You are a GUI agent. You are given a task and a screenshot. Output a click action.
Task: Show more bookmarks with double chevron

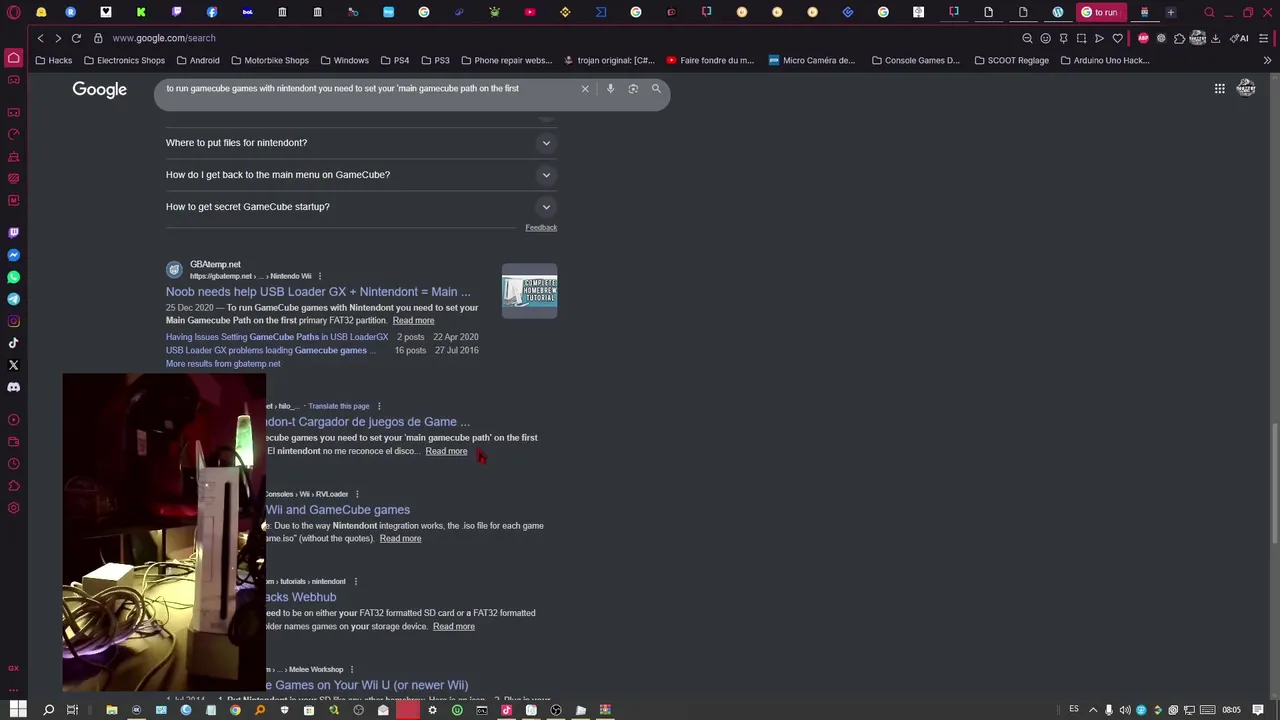click(x=1267, y=60)
